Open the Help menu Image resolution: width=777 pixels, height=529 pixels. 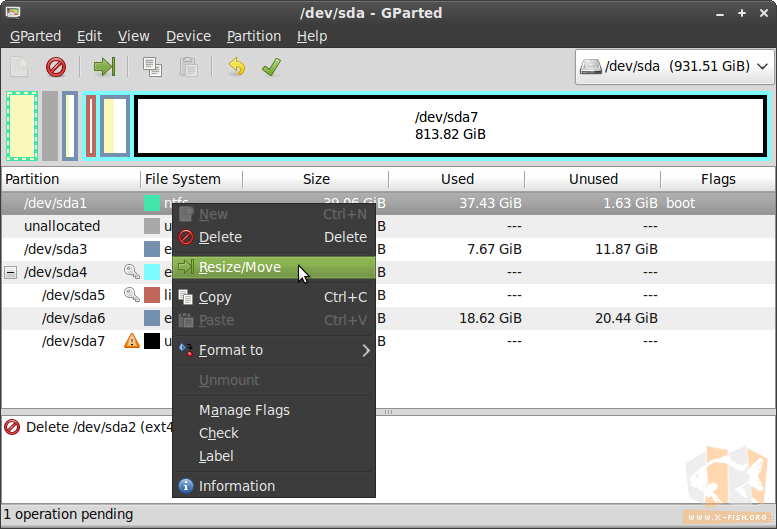tap(312, 36)
